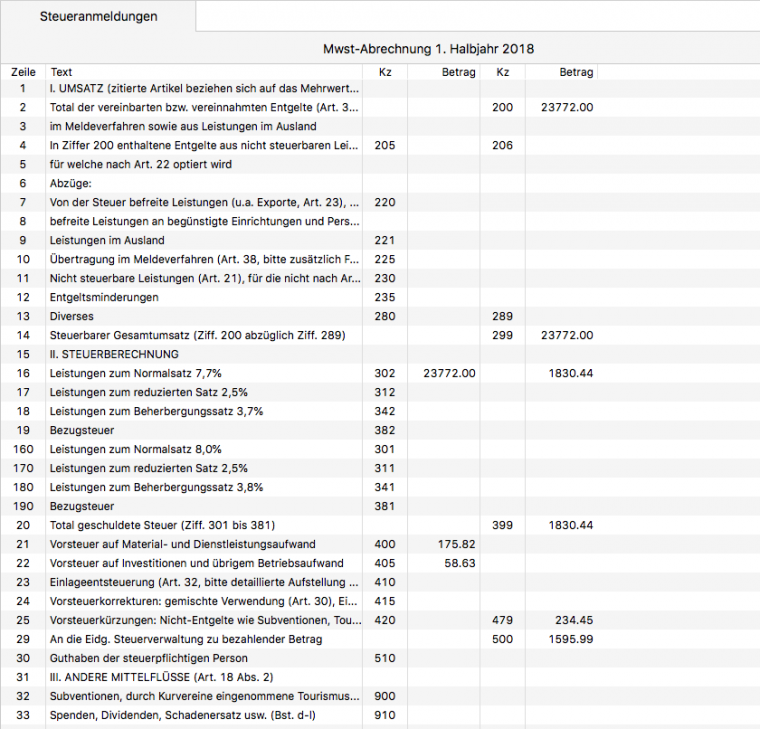Viewport: 760px width, 729px height.
Task: Select the 'Bezugsteuer' row with Kz 381
Action: point(380,507)
